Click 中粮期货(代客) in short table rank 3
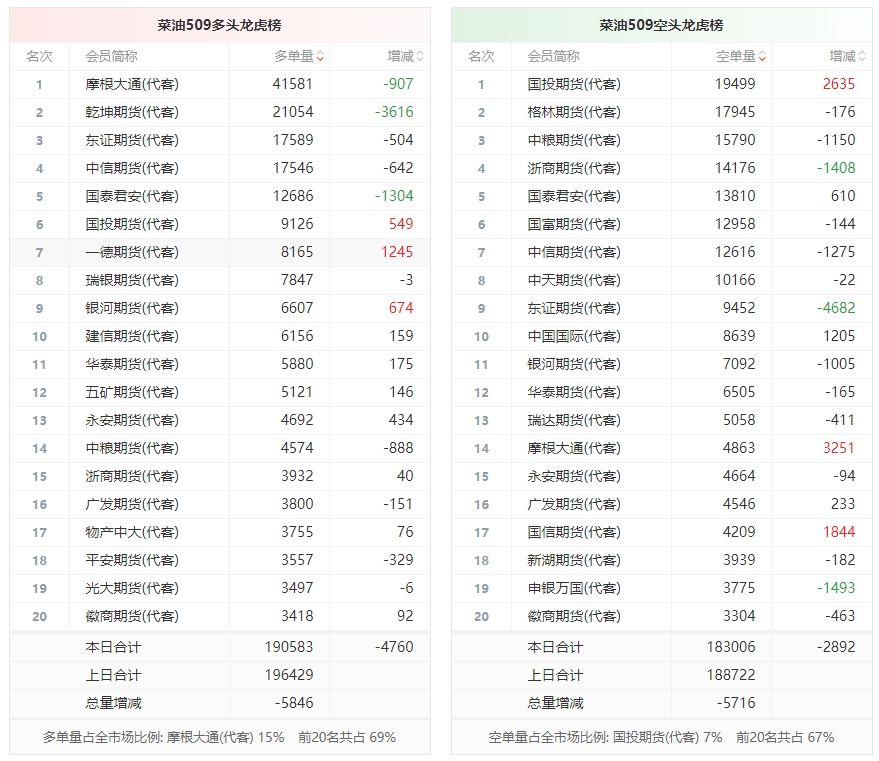Image resolution: width=879 pixels, height=761 pixels. 574,140
